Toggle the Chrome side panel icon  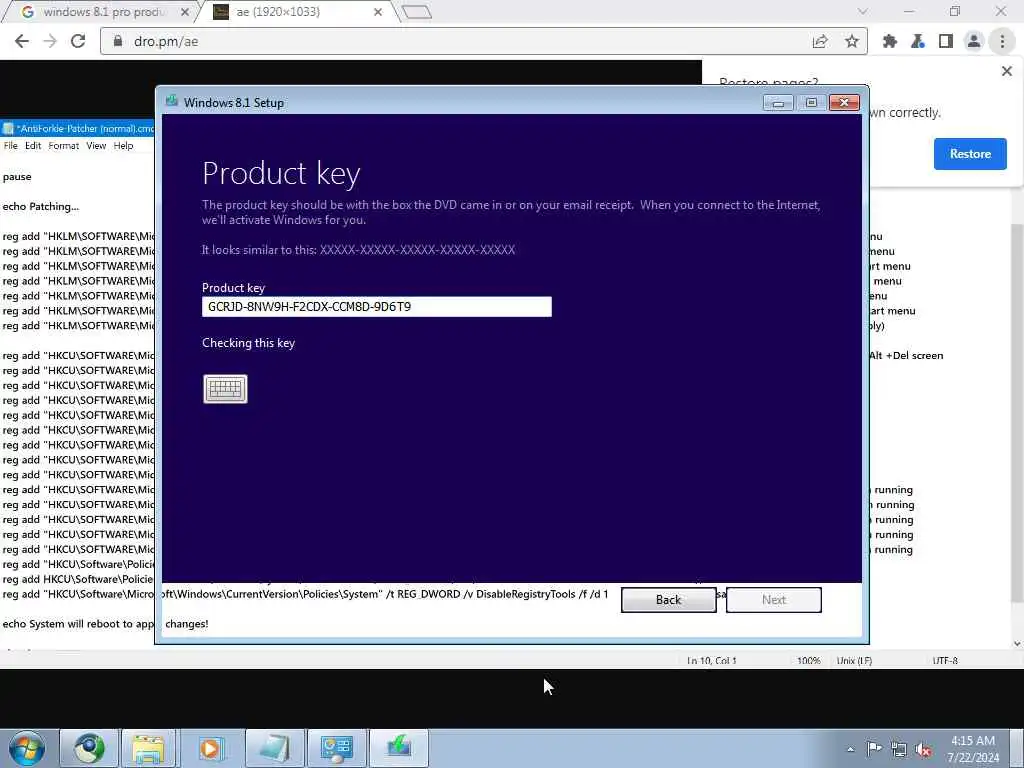pyautogui.click(x=946, y=41)
